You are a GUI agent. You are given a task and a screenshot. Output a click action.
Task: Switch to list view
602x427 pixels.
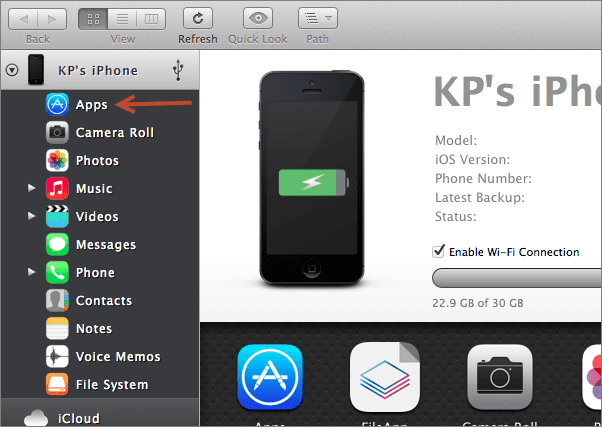click(x=122, y=19)
